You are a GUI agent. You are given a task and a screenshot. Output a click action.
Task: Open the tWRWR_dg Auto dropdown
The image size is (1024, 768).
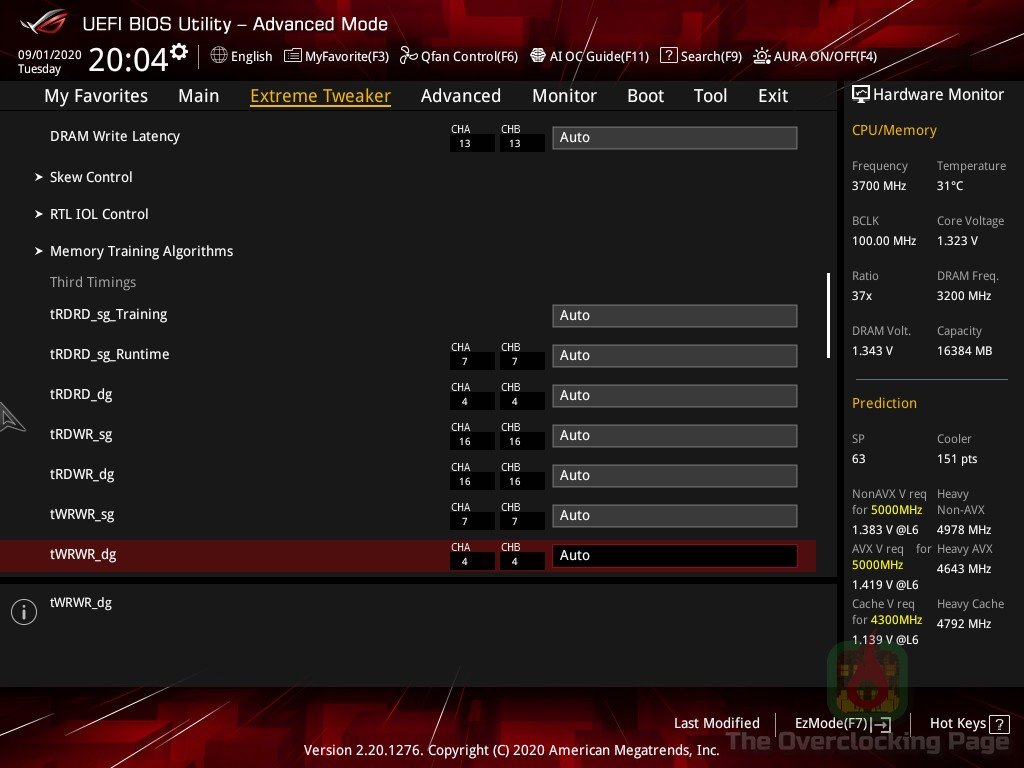674,555
